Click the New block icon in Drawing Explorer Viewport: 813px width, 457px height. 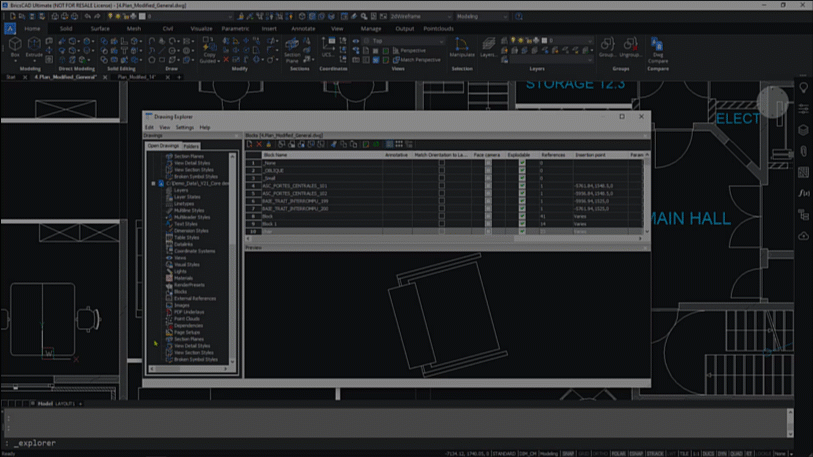(x=249, y=145)
